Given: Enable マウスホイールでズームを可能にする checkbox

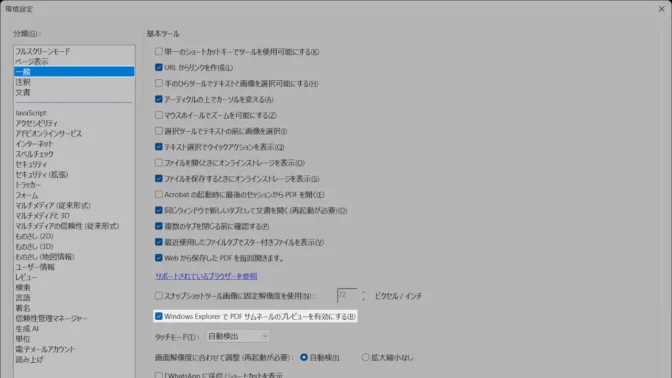Looking at the screenshot, I should click(x=159, y=115).
